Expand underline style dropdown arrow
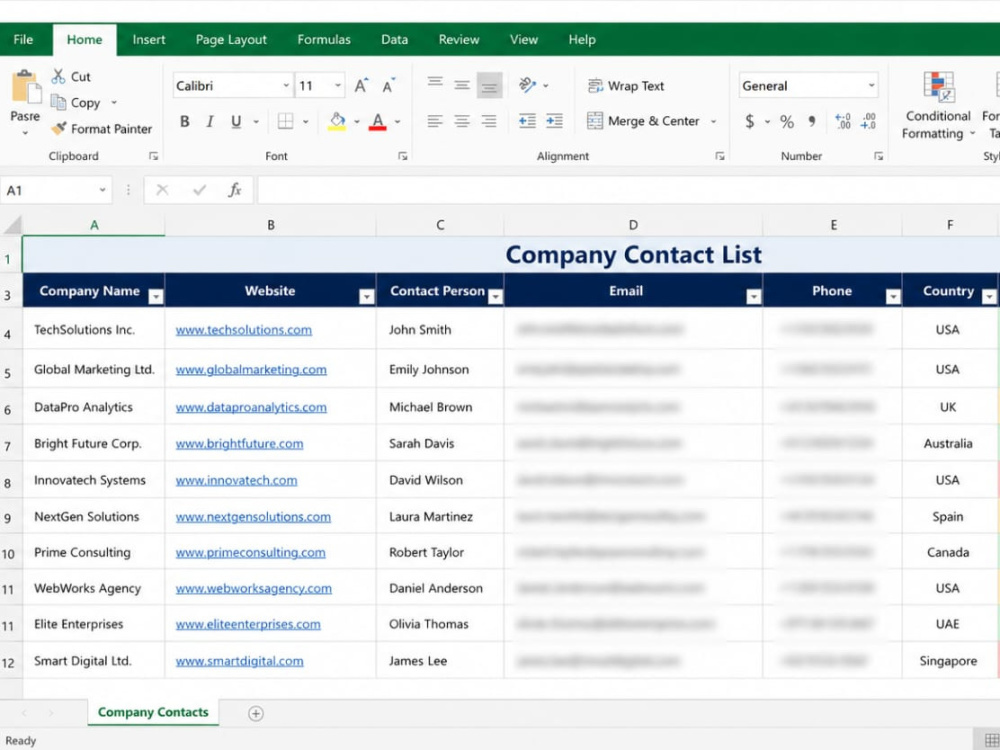Viewport: 1000px width, 750px height. point(256,121)
